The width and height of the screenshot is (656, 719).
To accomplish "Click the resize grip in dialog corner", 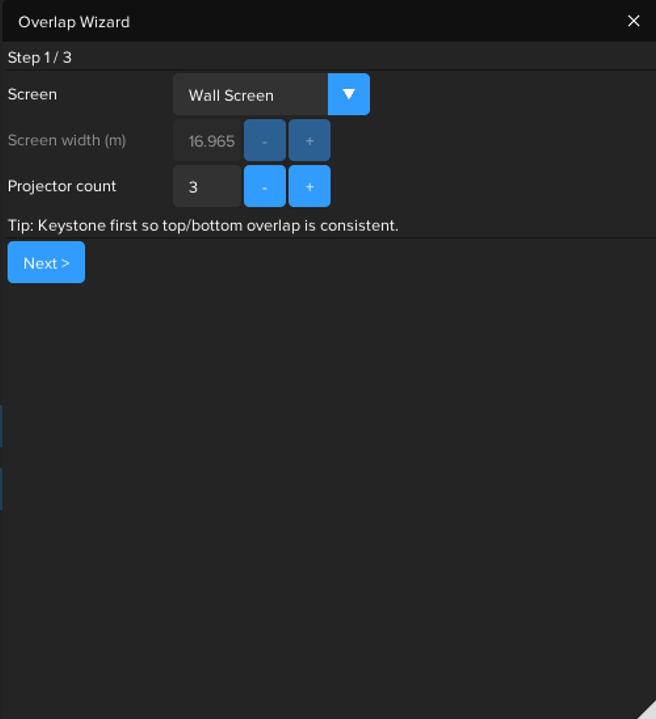I will pyautogui.click(x=647, y=710).
